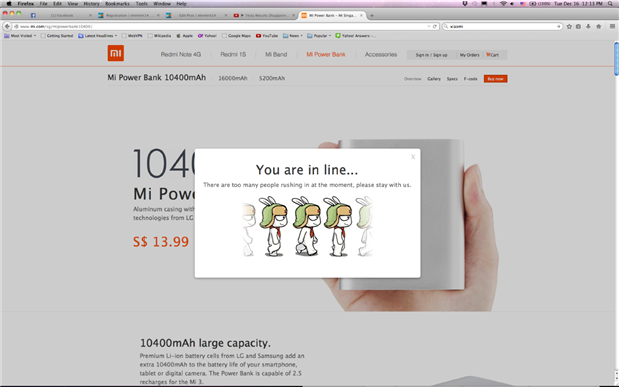619x387 pixels.
Task: Switch to the Edit Post element14 tab
Action: pyautogui.click(x=196, y=15)
